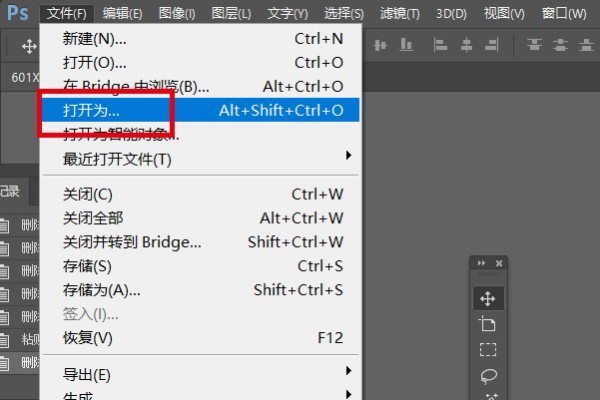Choose 存储为(A)... from file menu
The width and height of the screenshot is (600, 400).
201,290
